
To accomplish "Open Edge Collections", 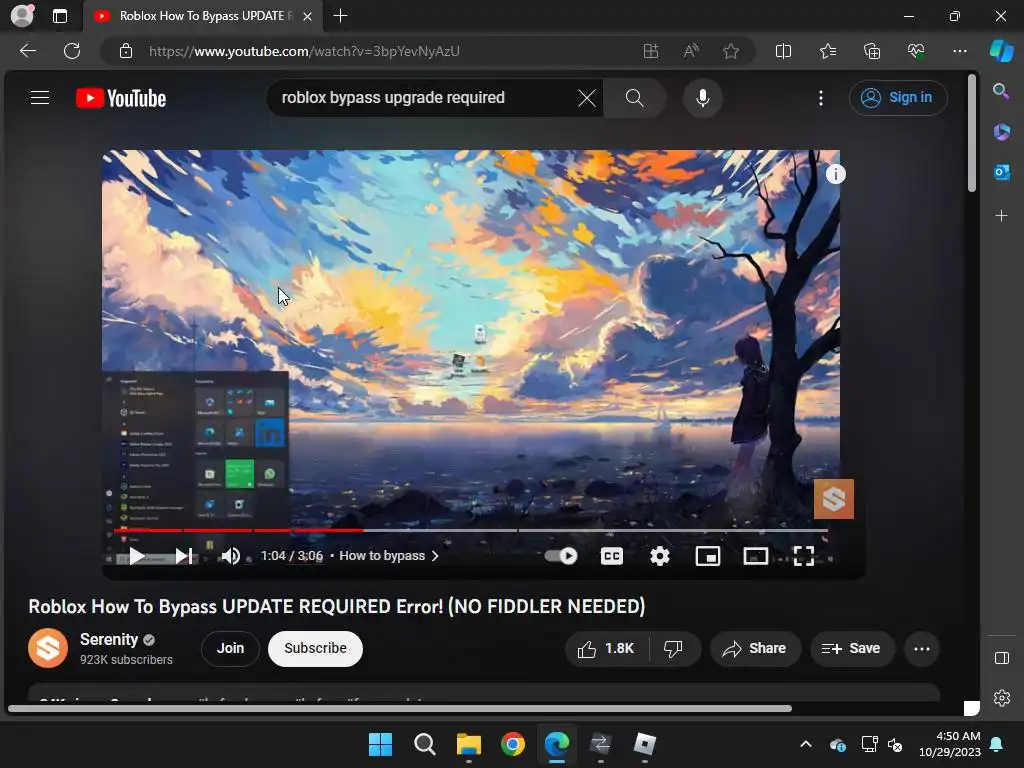I will (x=872, y=51).
